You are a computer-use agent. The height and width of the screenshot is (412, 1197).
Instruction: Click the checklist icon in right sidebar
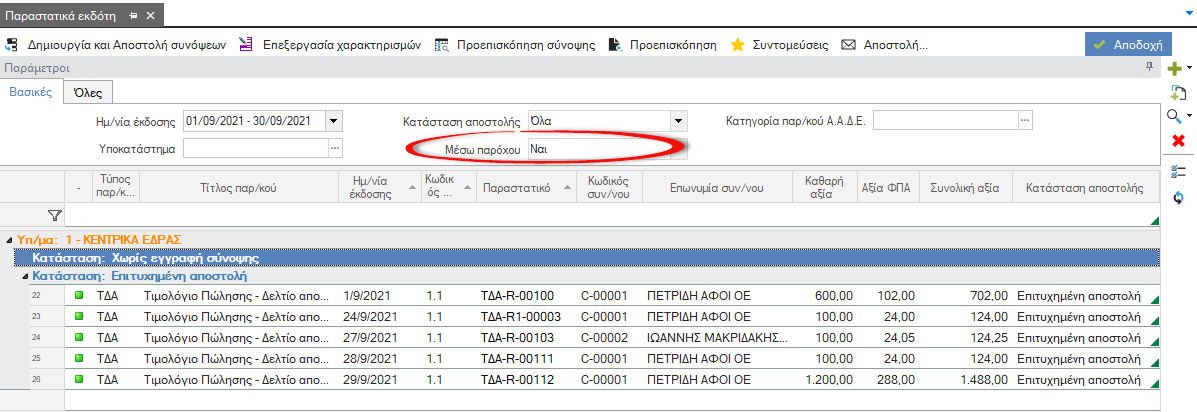click(1178, 171)
